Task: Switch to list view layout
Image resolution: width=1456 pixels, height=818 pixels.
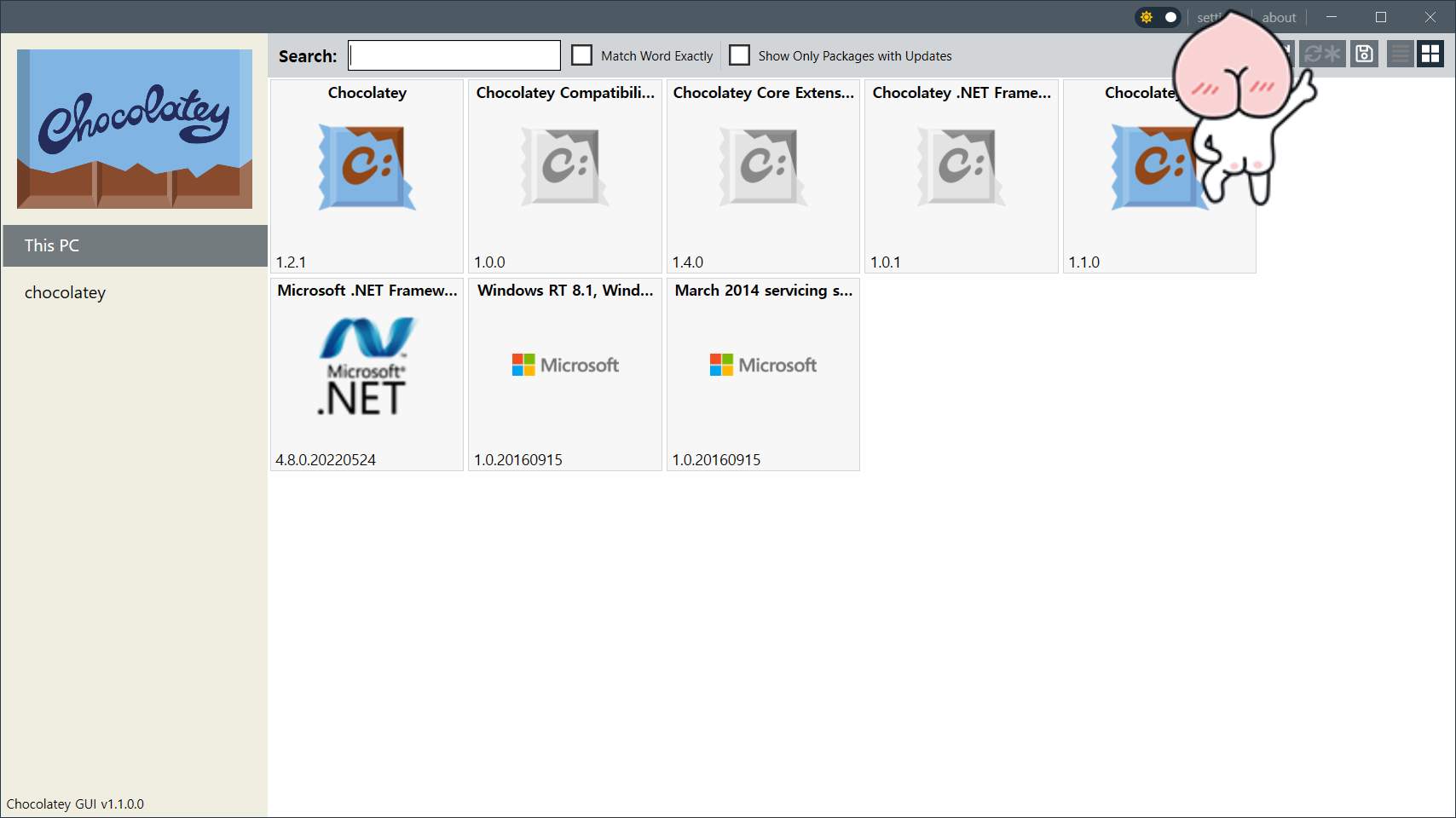Action: click(1401, 55)
